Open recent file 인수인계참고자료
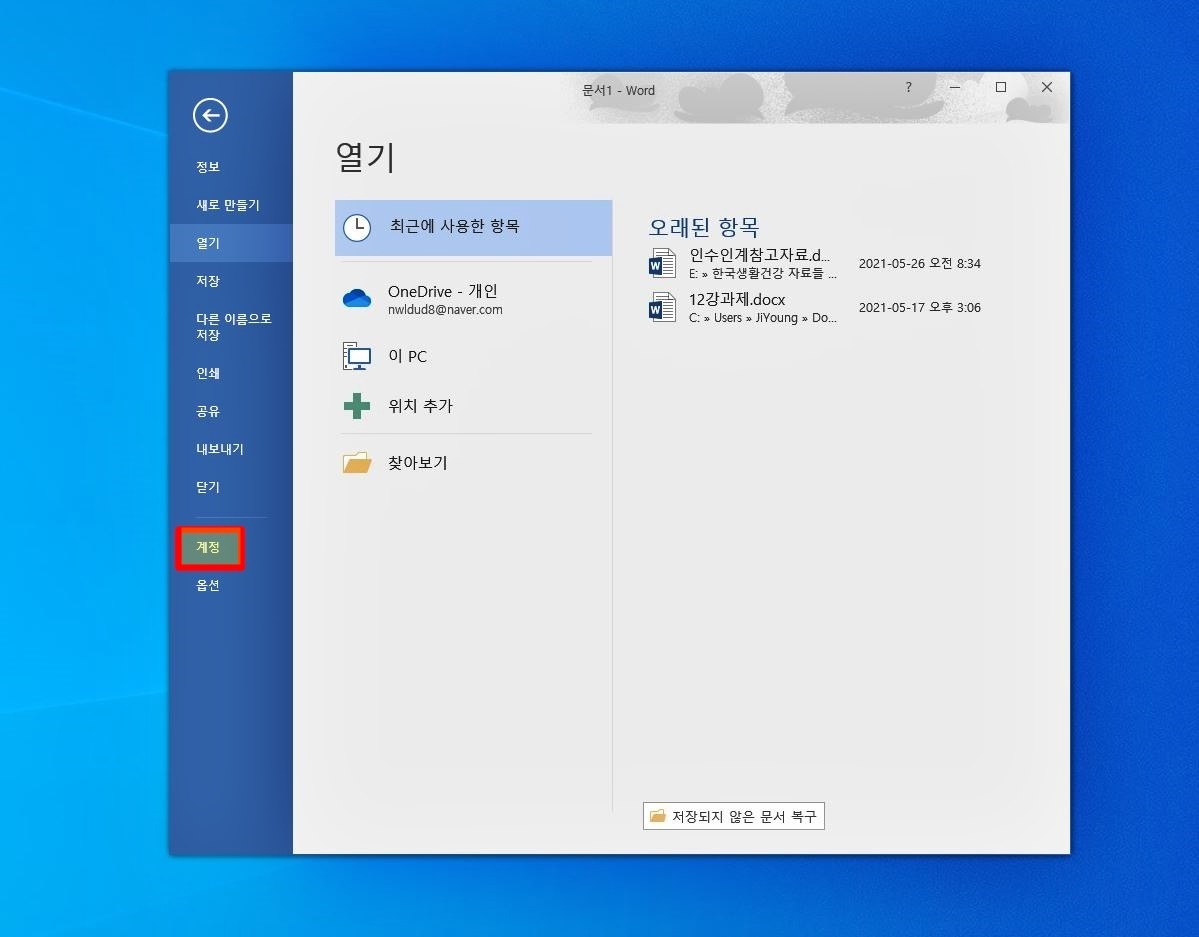The width and height of the screenshot is (1199, 937). (x=817, y=263)
